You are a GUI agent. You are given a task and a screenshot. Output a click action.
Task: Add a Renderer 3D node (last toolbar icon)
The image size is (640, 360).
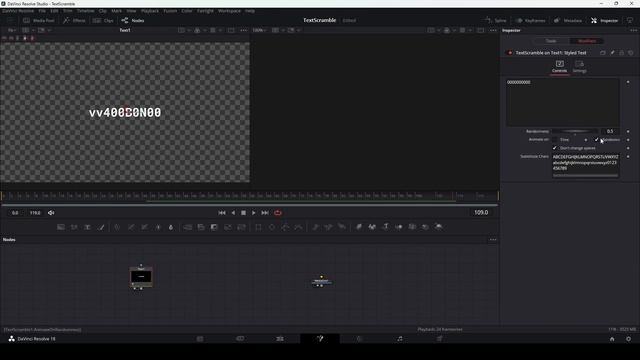[x=439, y=227]
